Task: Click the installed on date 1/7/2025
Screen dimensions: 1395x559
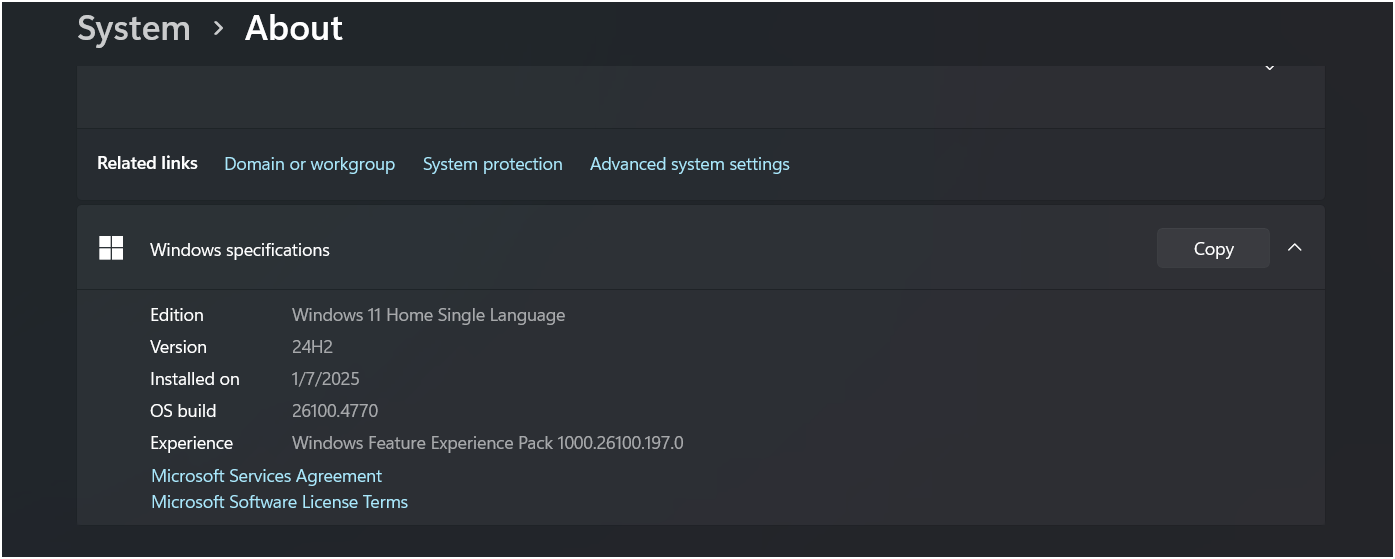Action: pos(325,379)
